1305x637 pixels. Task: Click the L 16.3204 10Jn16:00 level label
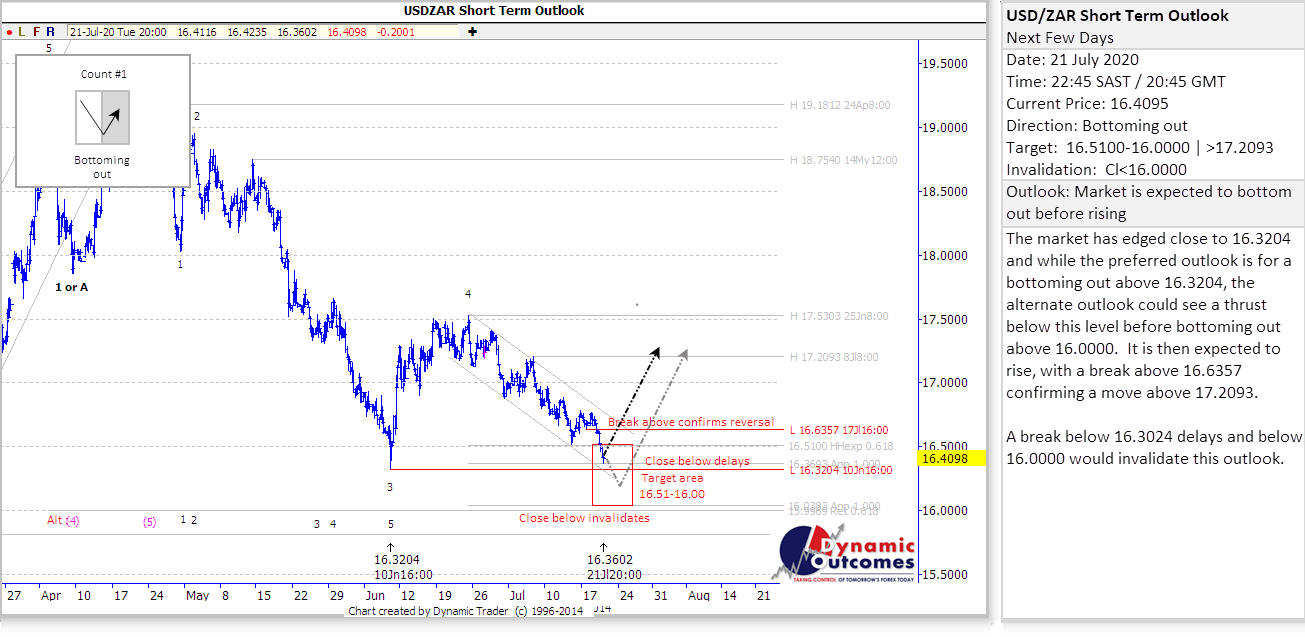839,470
